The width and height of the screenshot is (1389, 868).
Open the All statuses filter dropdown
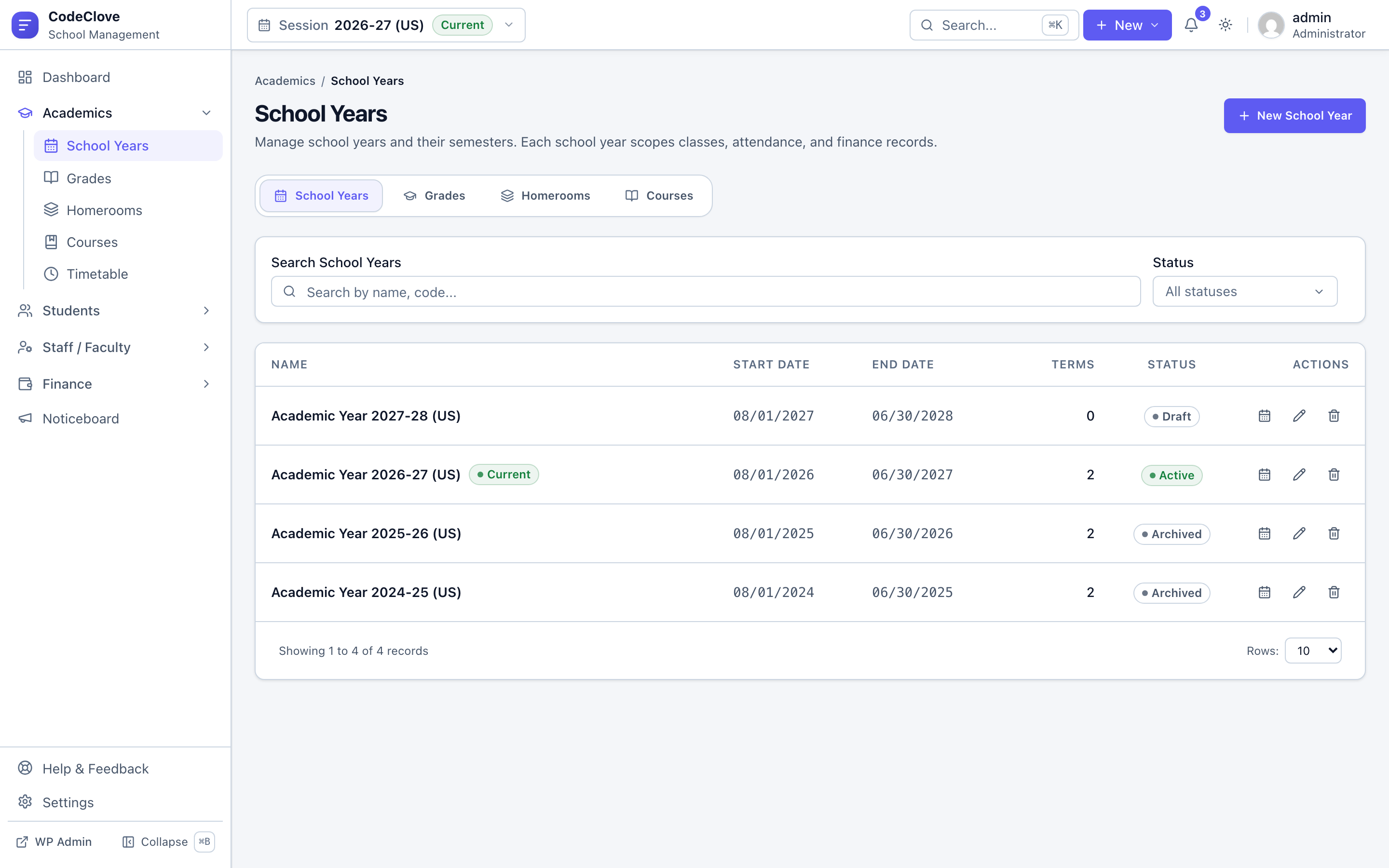click(1245, 292)
